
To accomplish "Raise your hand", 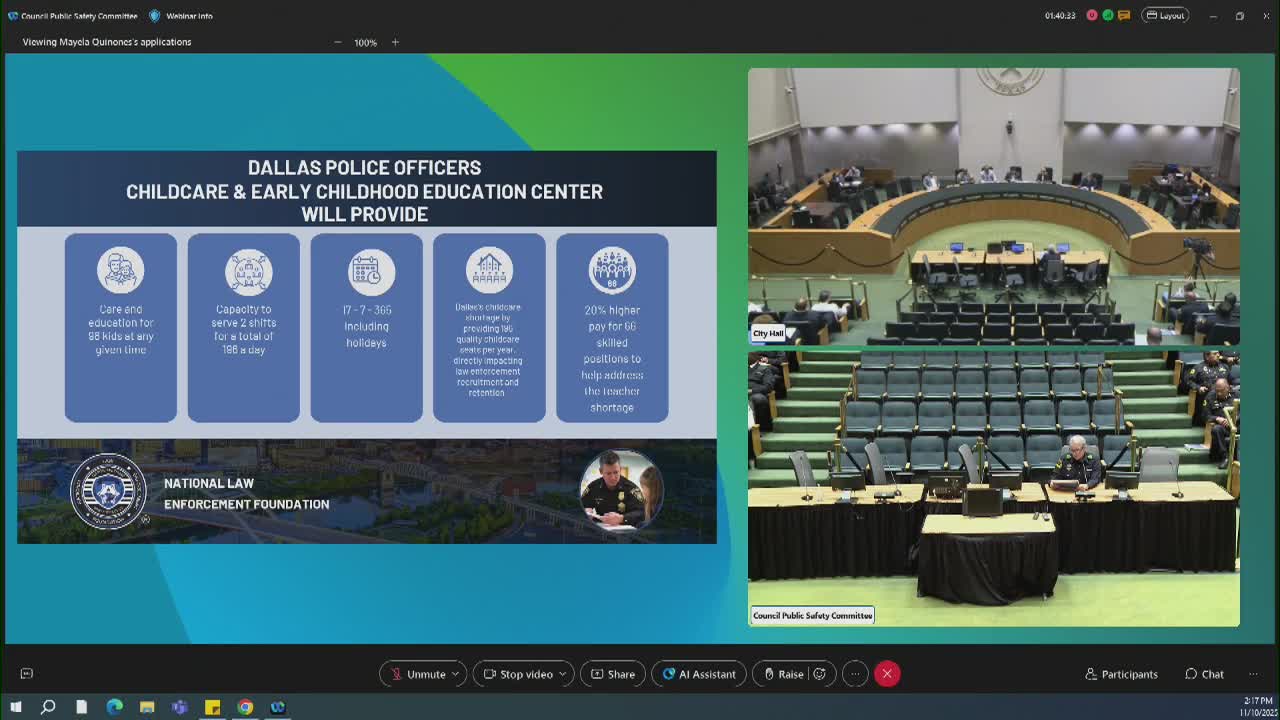I will pos(783,674).
